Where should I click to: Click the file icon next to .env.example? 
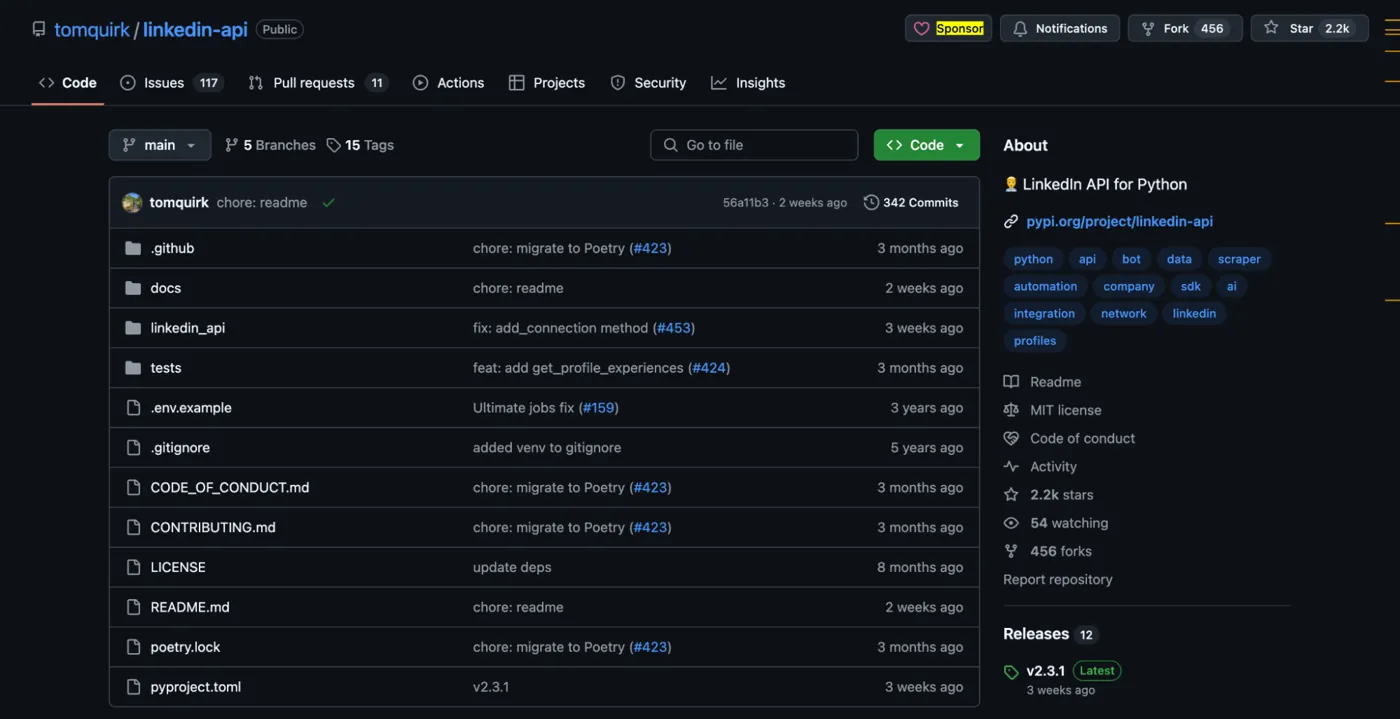133,408
